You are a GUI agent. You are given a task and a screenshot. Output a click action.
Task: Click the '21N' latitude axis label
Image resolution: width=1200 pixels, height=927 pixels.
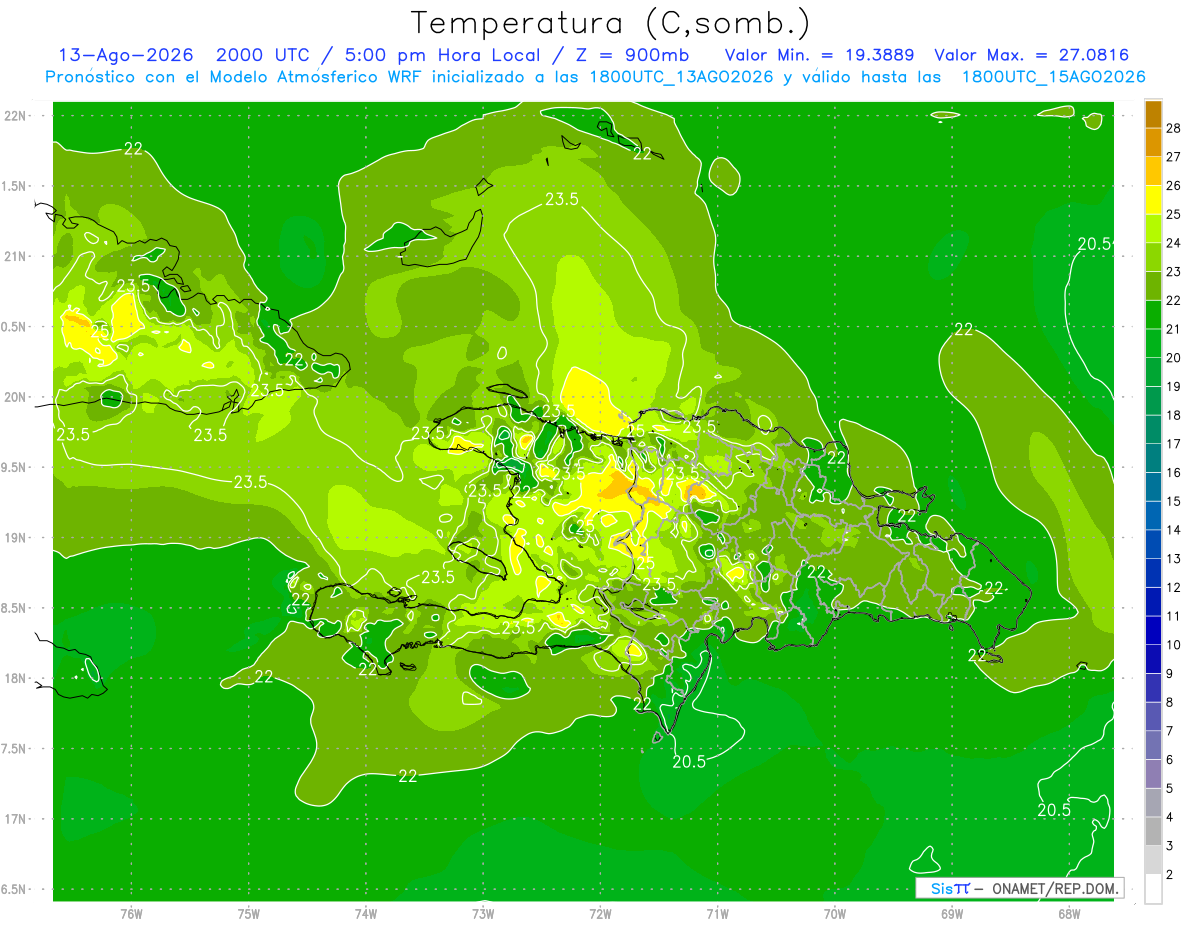coord(15,256)
